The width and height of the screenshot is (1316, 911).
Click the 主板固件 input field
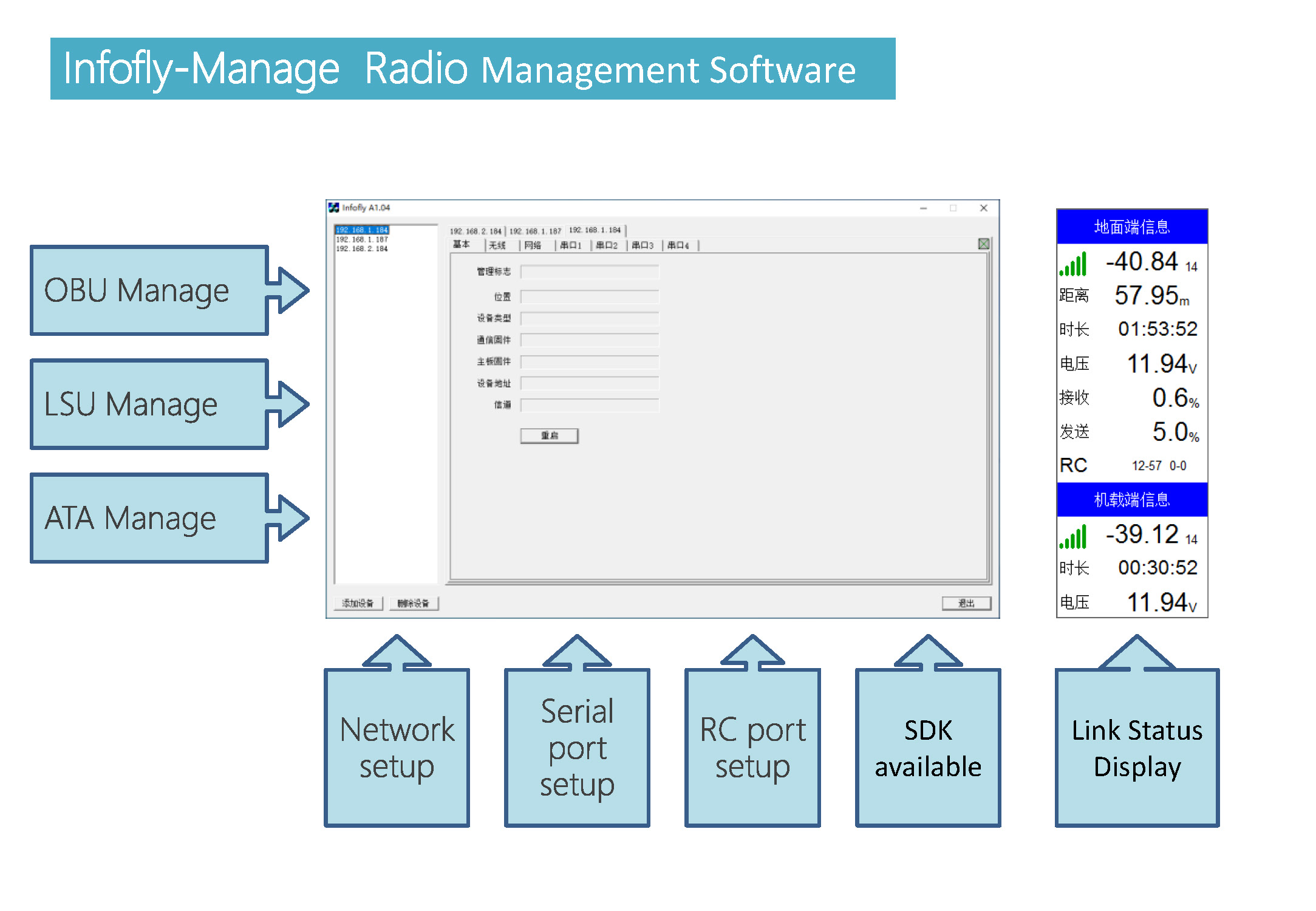point(590,362)
